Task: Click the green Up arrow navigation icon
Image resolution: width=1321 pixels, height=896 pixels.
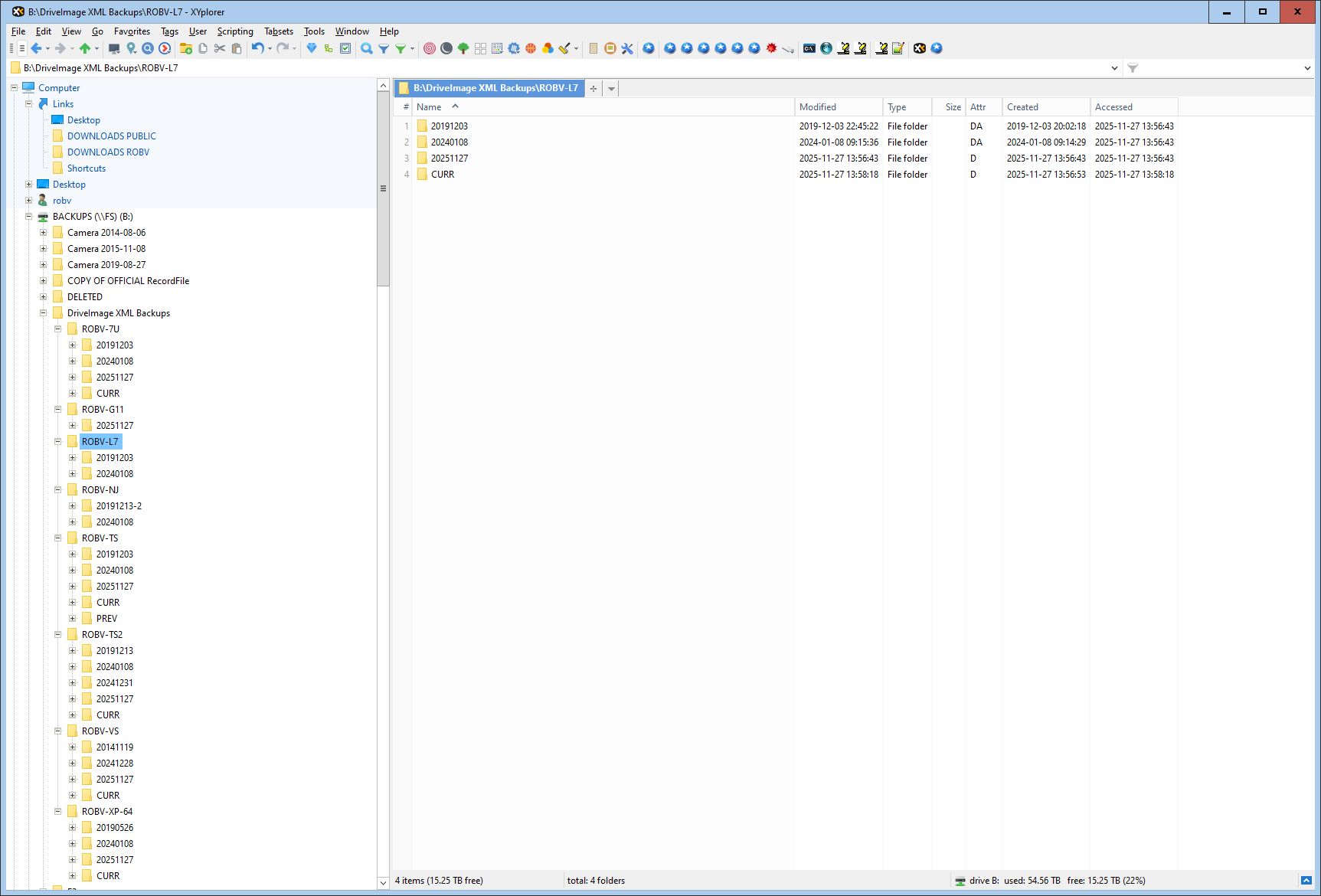Action: click(84, 48)
